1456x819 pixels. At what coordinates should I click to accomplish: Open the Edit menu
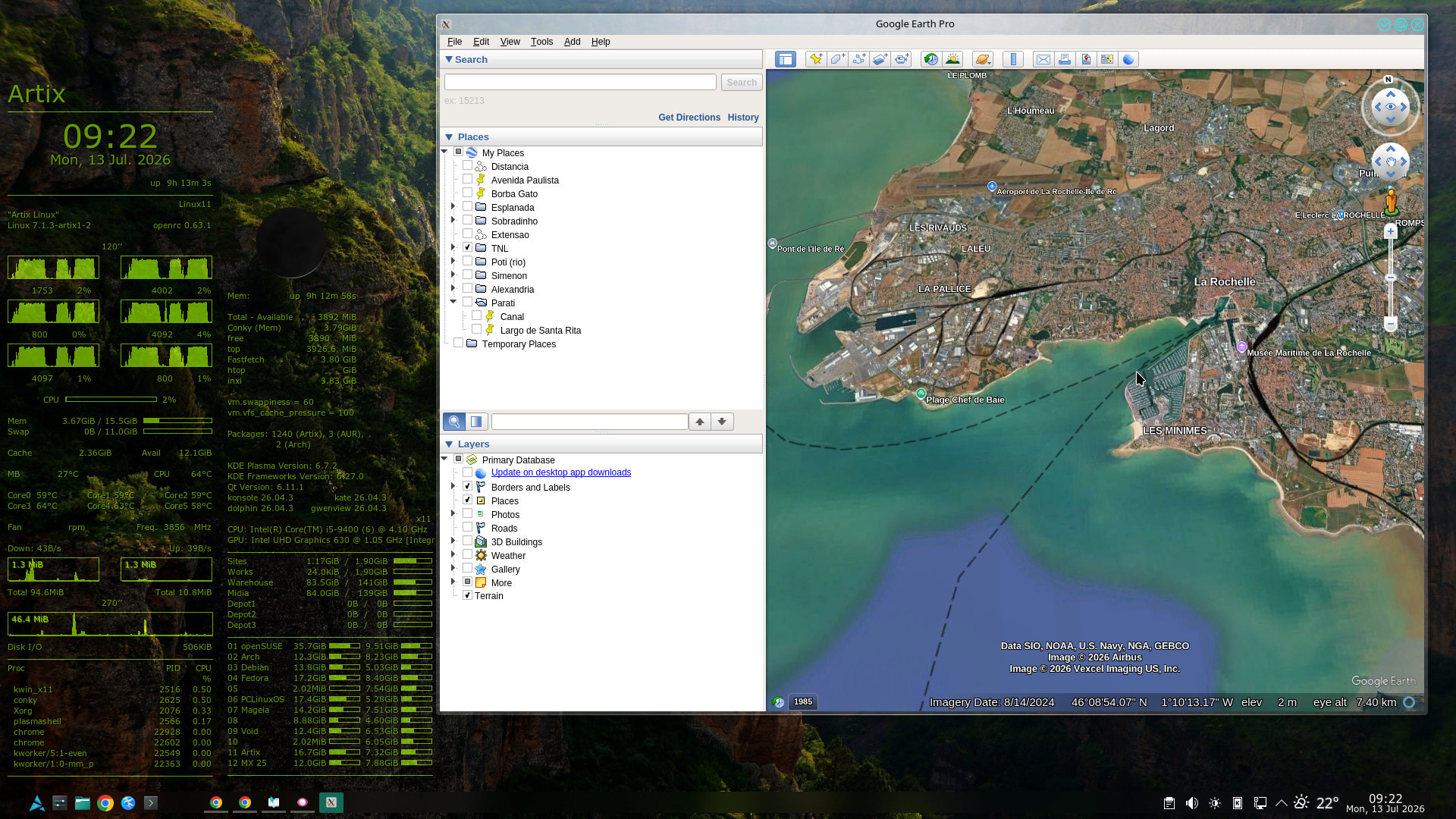(x=481, y=42)
